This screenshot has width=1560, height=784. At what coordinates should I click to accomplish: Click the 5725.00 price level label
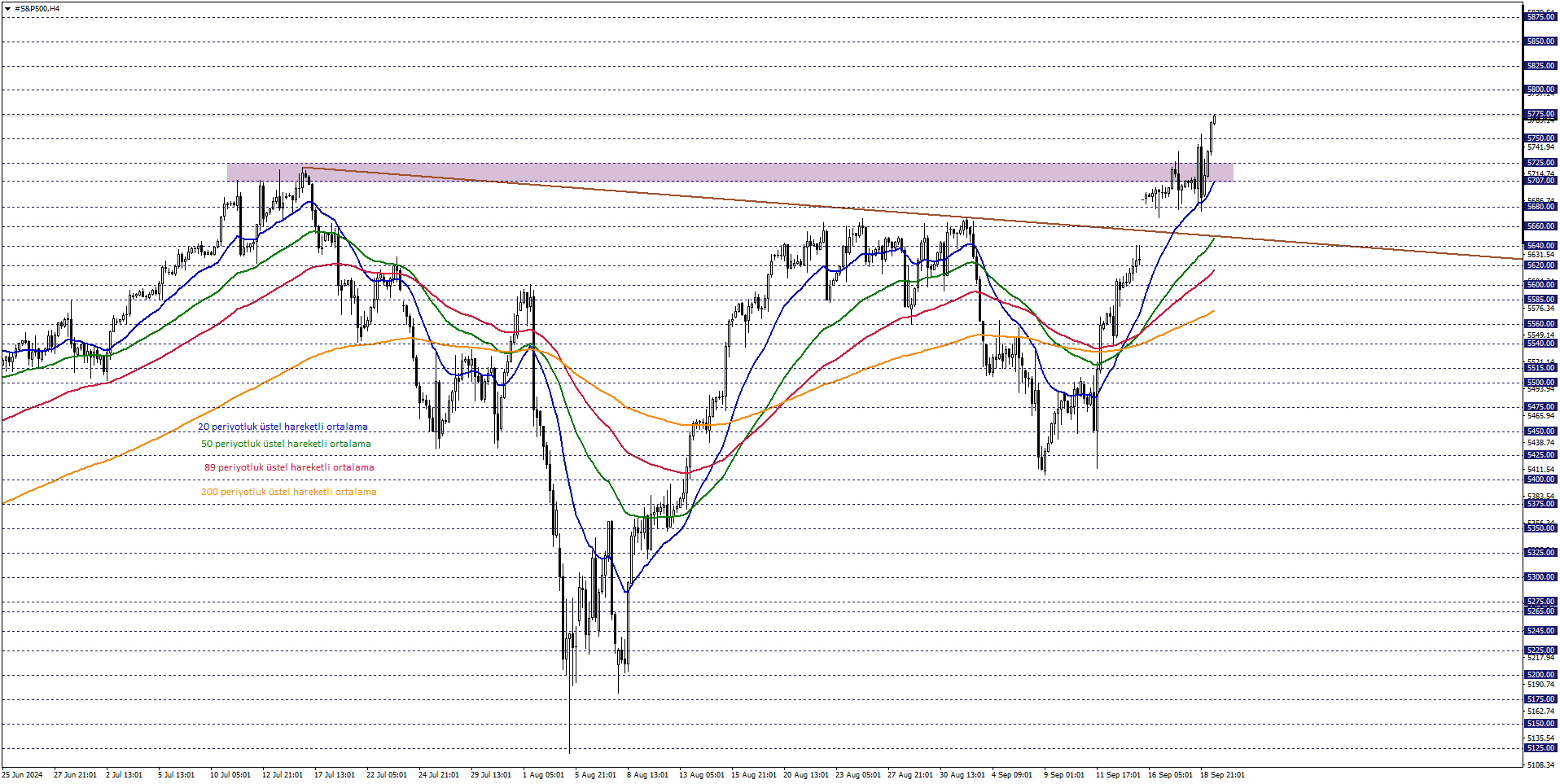(1540, 163)
